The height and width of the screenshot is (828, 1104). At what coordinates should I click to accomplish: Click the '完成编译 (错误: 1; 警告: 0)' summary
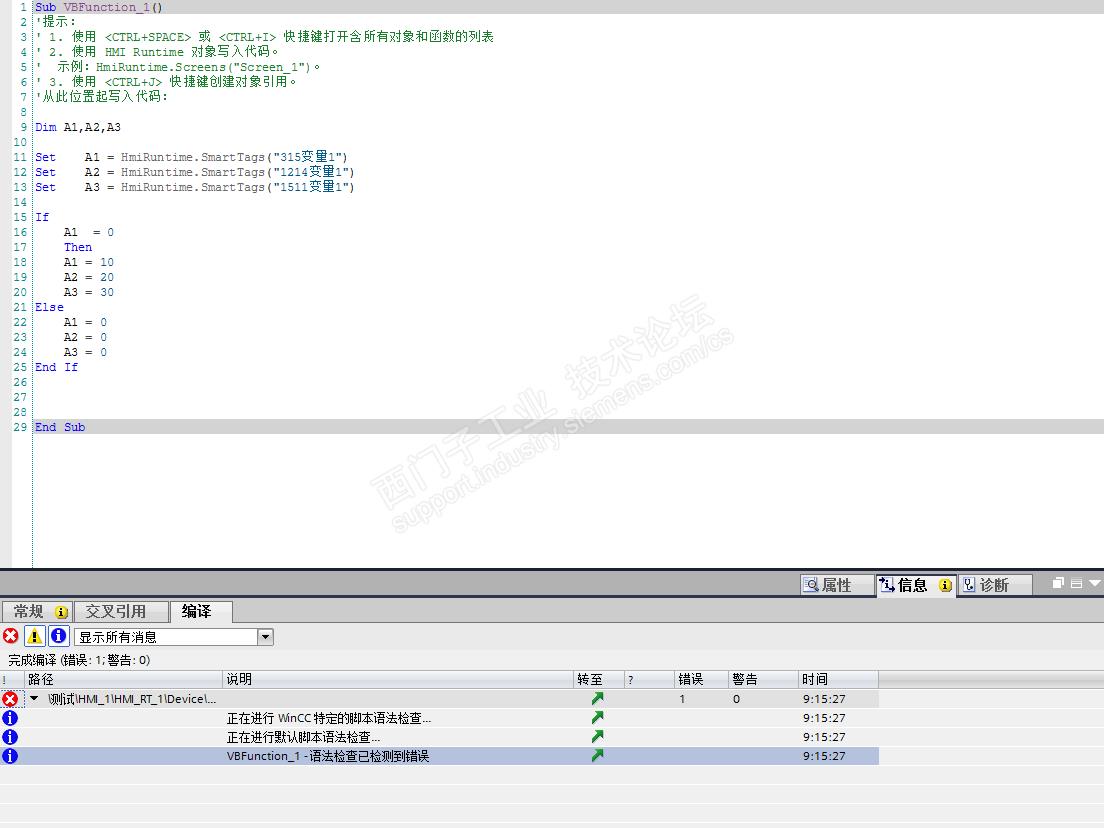[79, 660]
